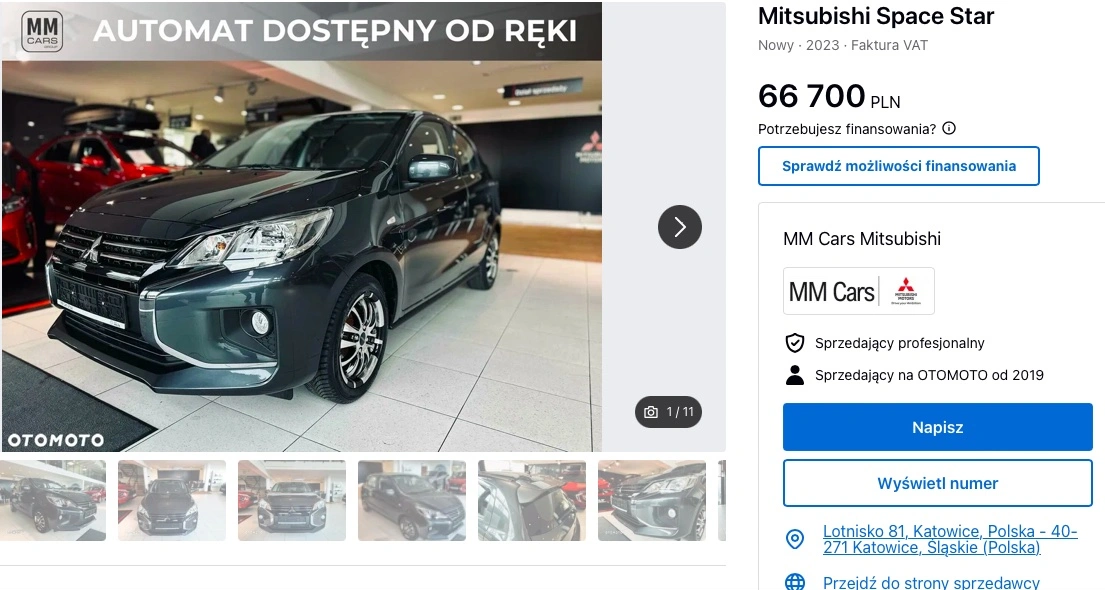Image resolution: width=1105 pixels, height=590 pixels.
Task: Select the fifth thumbnail showing rear spoiler
Action: coord(531,500)
